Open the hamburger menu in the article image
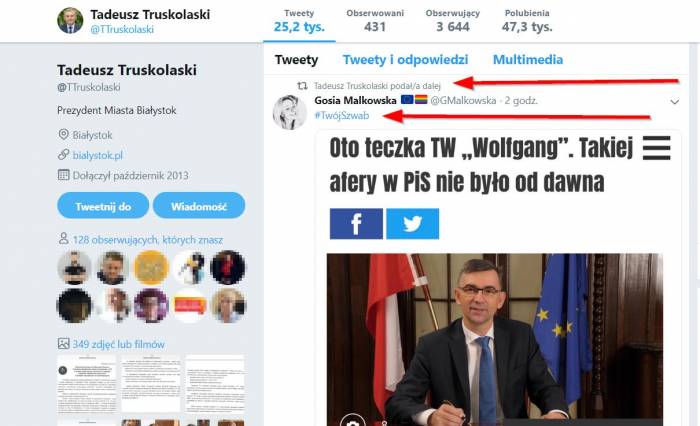The height and width of the screenshot is (426, 700). coord(656,148)
